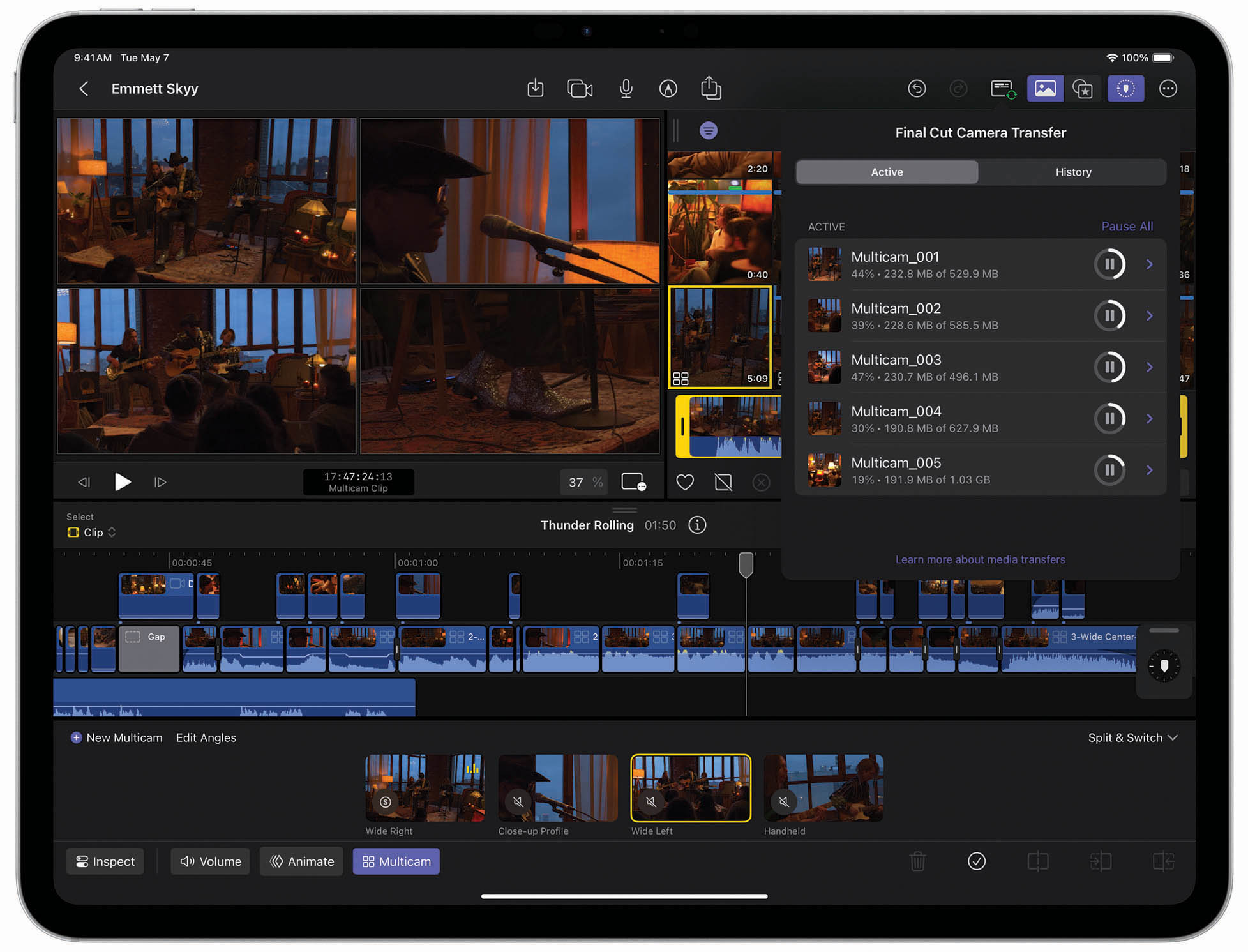Open the camera transfer status icon
1248x952 pixels.
[1003, 89]
